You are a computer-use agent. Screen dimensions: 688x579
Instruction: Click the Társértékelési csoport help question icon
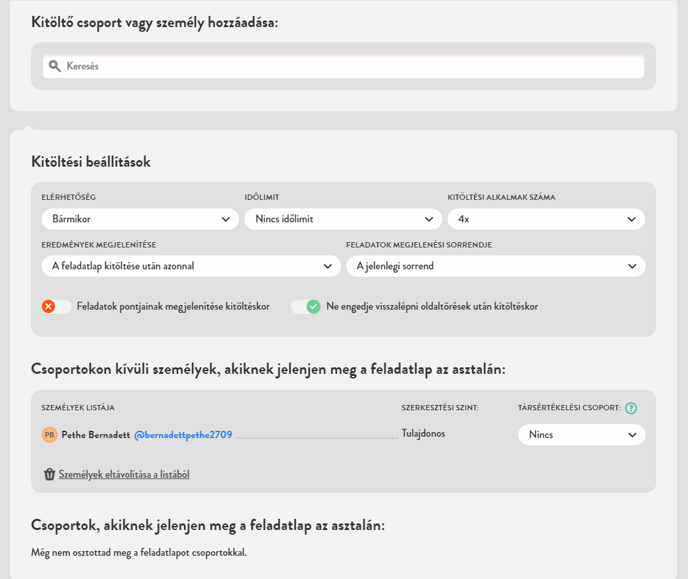click(631, 408)
